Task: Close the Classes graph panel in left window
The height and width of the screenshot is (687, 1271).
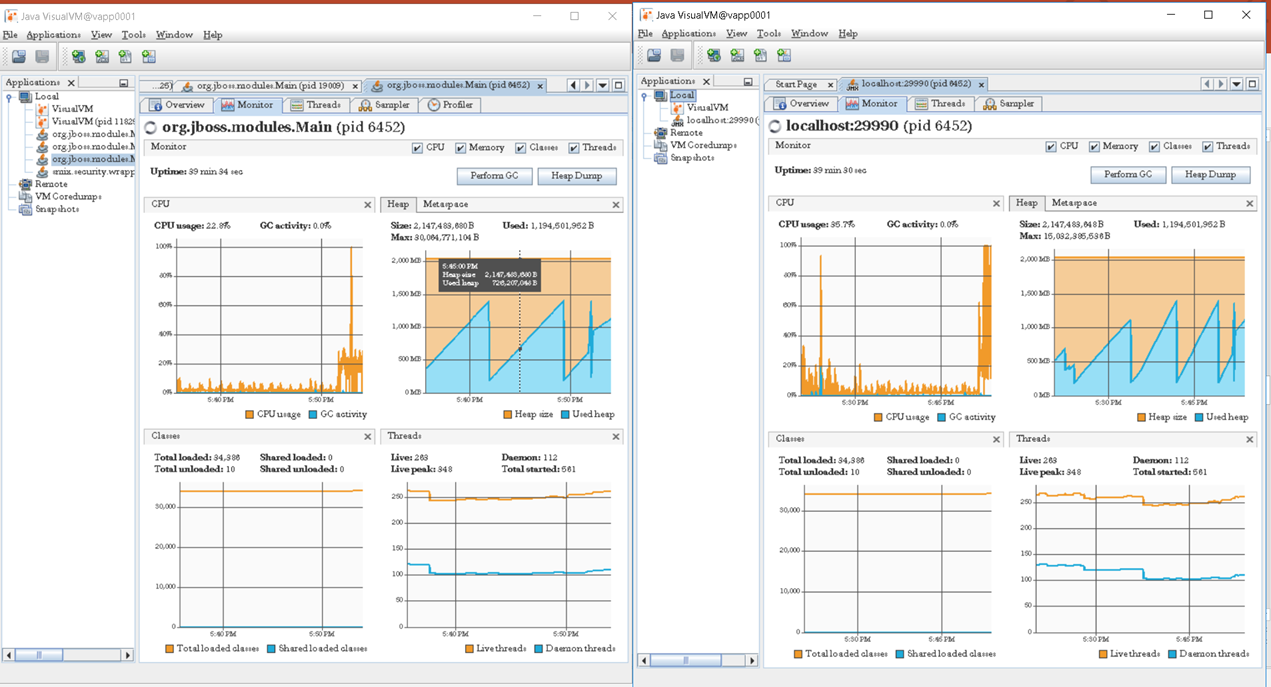Action: 368,437
